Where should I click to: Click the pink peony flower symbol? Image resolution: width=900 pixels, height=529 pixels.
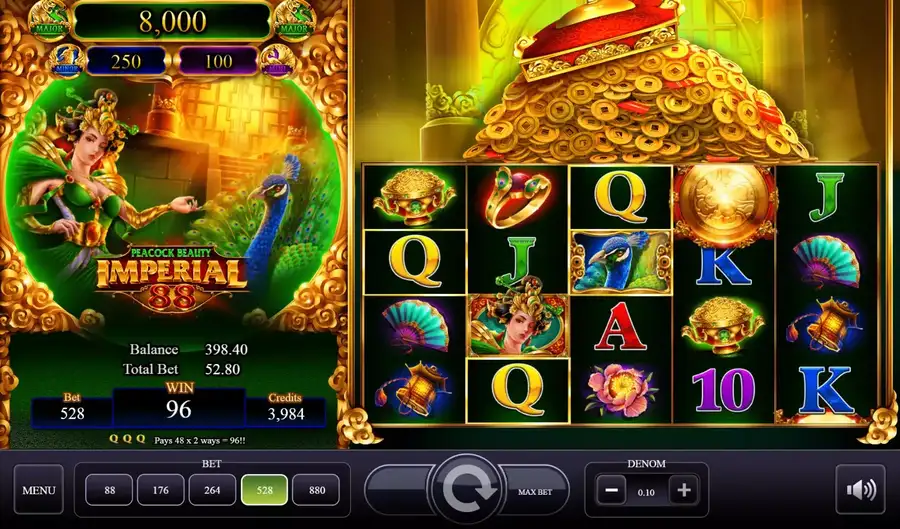pyautogui.click(x=620, y=391)
